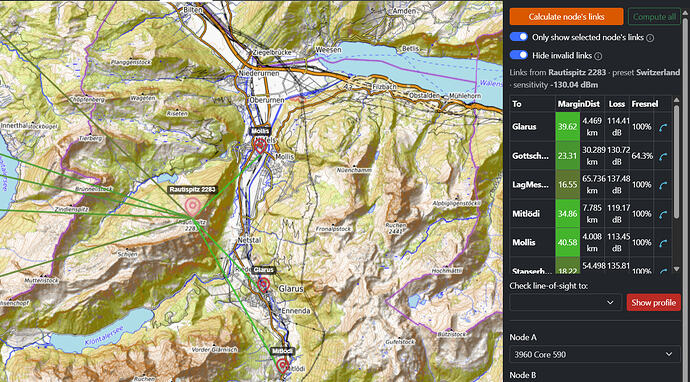Click the 113.45 dB loss cell
The width and height of the screenshot is (690, 382).
(x=618, y=242)
